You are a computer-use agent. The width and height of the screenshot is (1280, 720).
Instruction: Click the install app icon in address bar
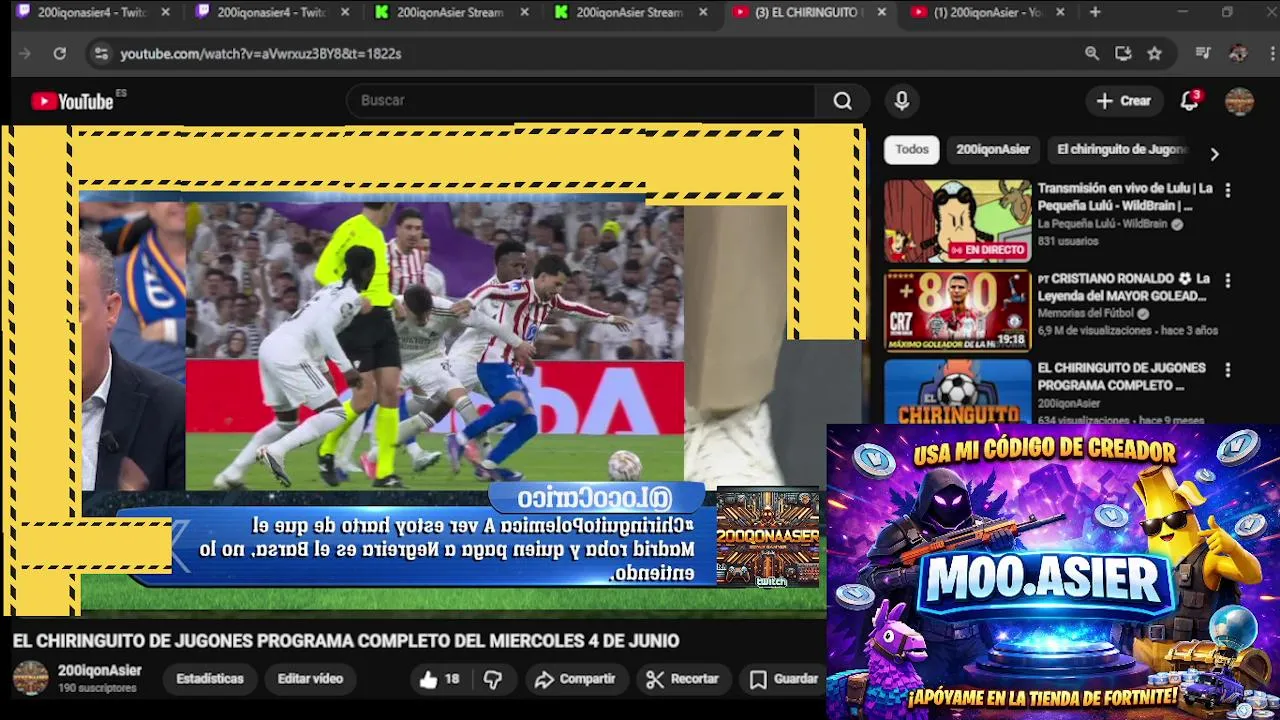tap(1123, 53)
